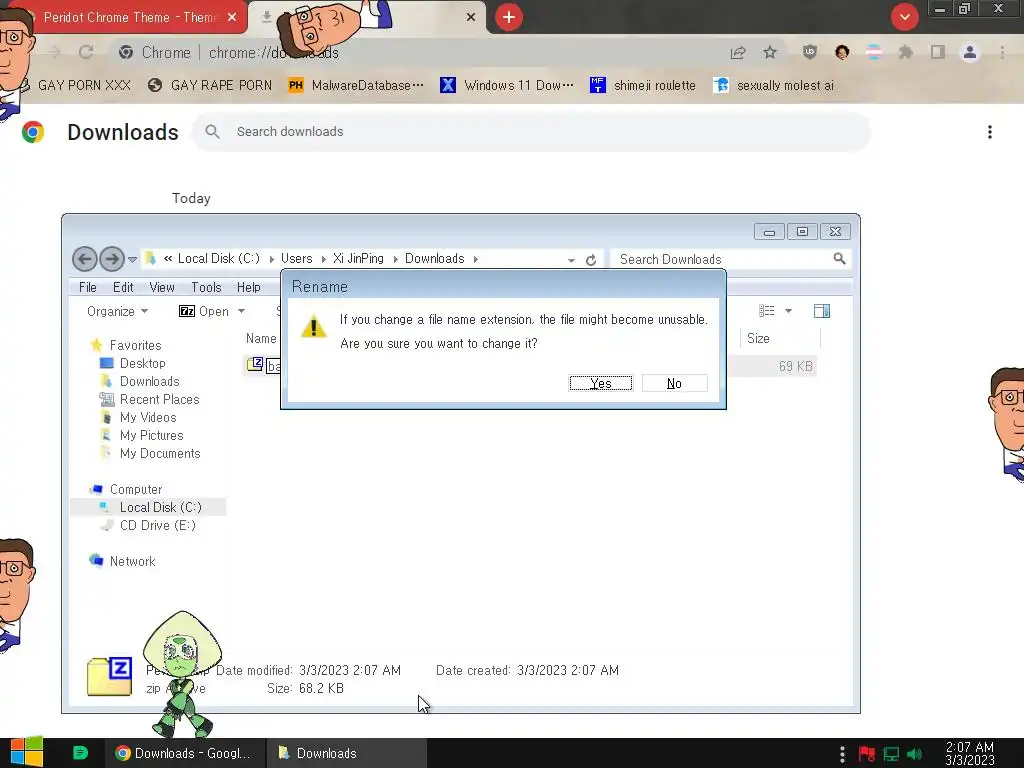Change view layout icon in Explorer

coord(767,311)
